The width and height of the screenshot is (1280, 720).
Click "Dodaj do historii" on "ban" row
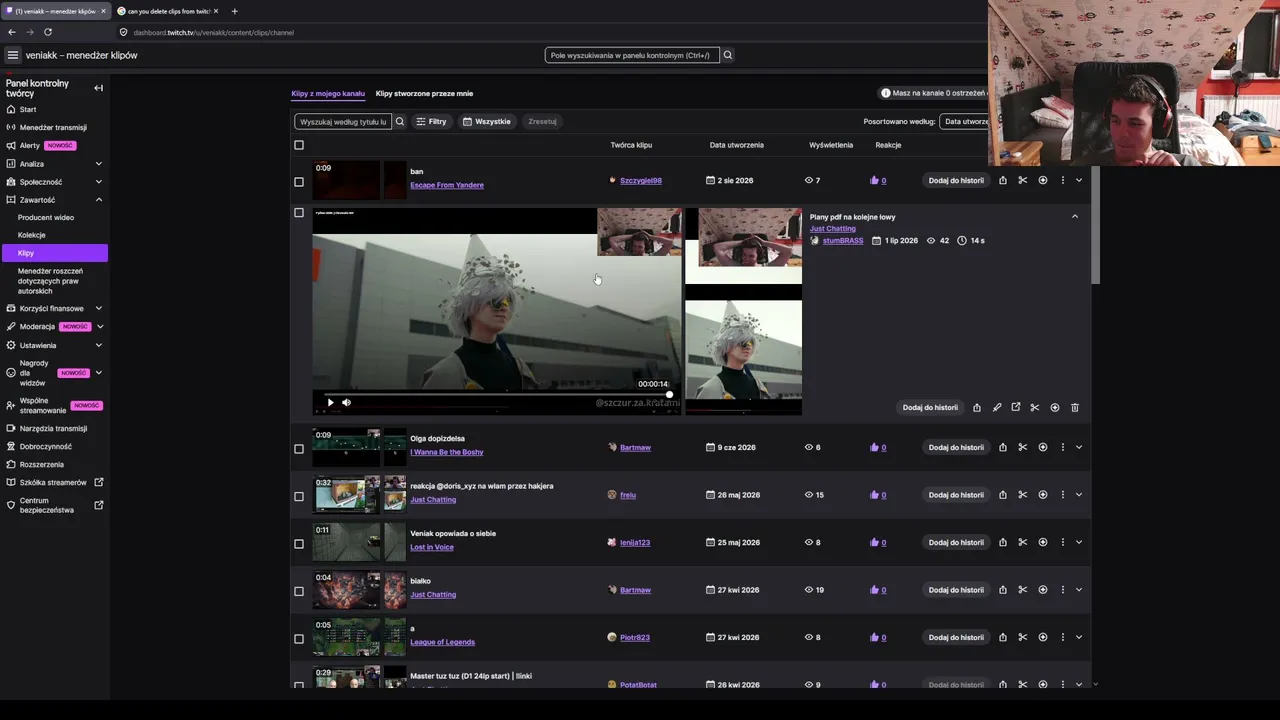point(956,181)
